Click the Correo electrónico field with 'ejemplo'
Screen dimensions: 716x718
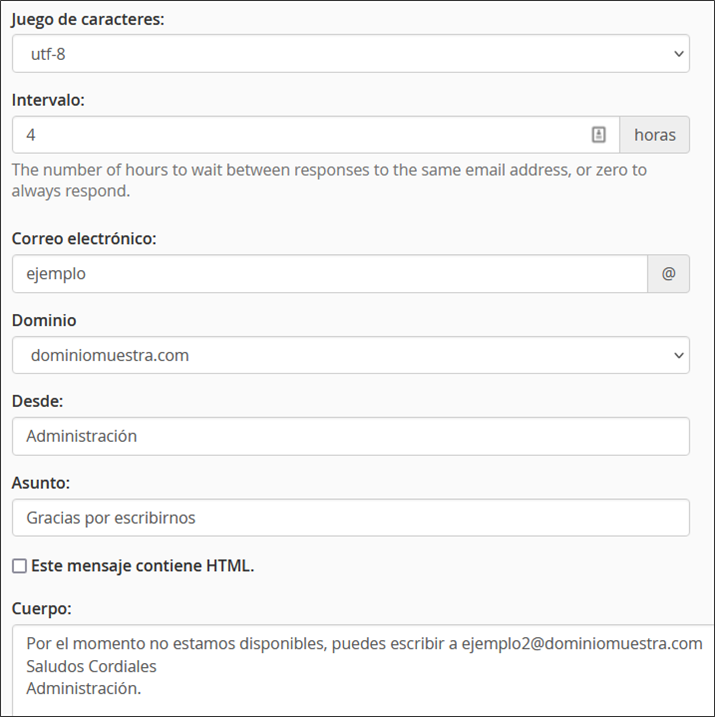coord(330,273)
